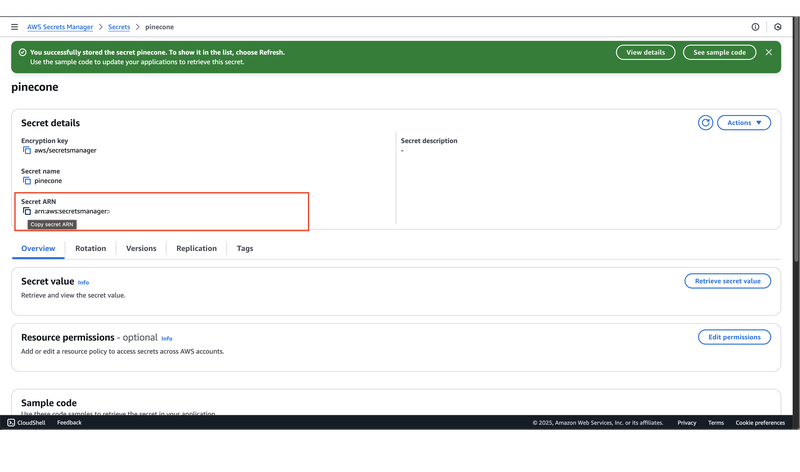
Task: Open the CloudShell icon in footer
Action: (11, 423)
